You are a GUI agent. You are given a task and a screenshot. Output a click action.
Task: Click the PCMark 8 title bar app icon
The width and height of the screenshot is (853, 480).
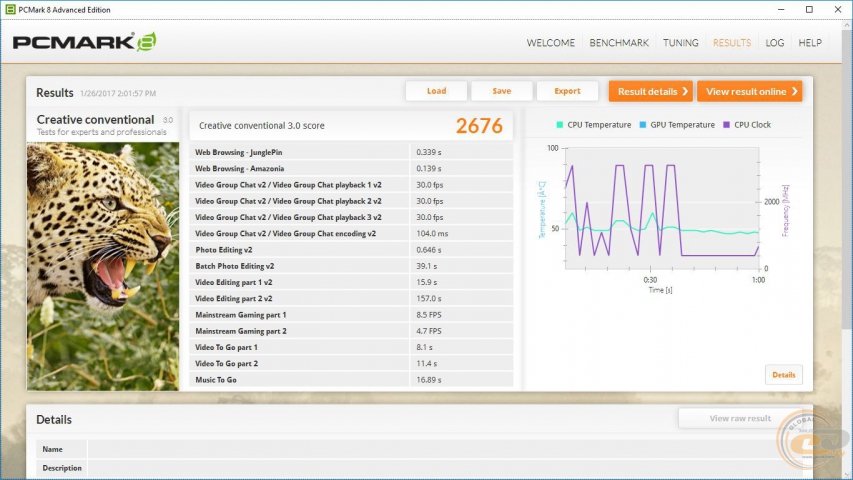click(9, 9)
